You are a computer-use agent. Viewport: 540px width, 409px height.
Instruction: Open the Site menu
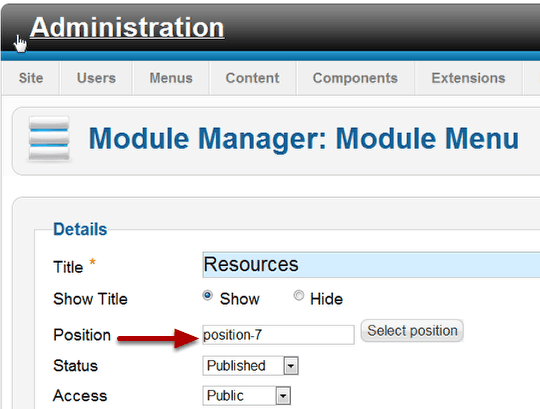(31, 78)
